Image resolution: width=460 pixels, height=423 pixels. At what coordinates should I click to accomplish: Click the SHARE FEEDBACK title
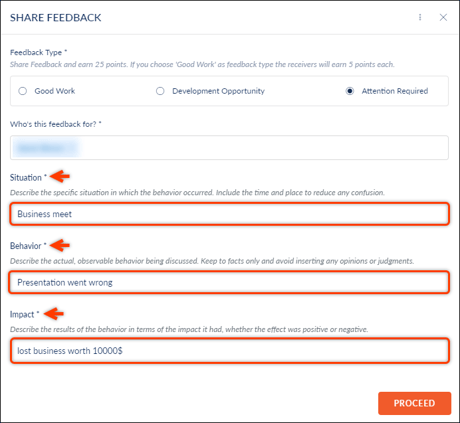[56, 18]
